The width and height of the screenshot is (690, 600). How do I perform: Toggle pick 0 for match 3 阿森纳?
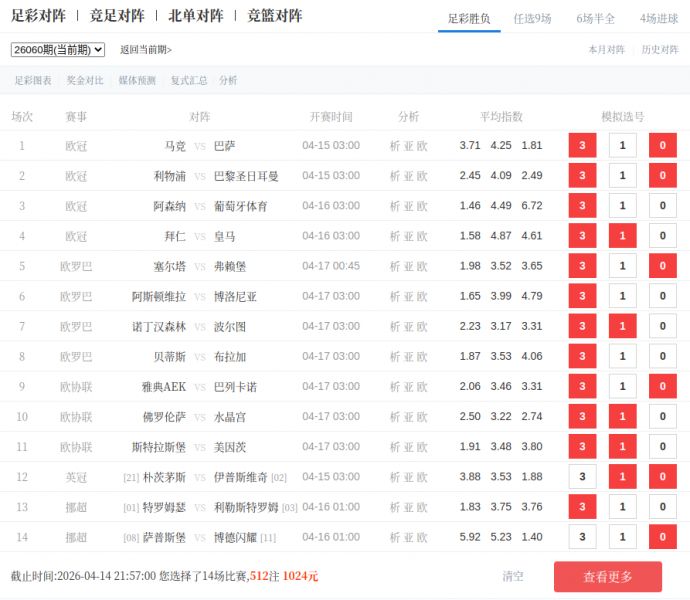[662, 206]
